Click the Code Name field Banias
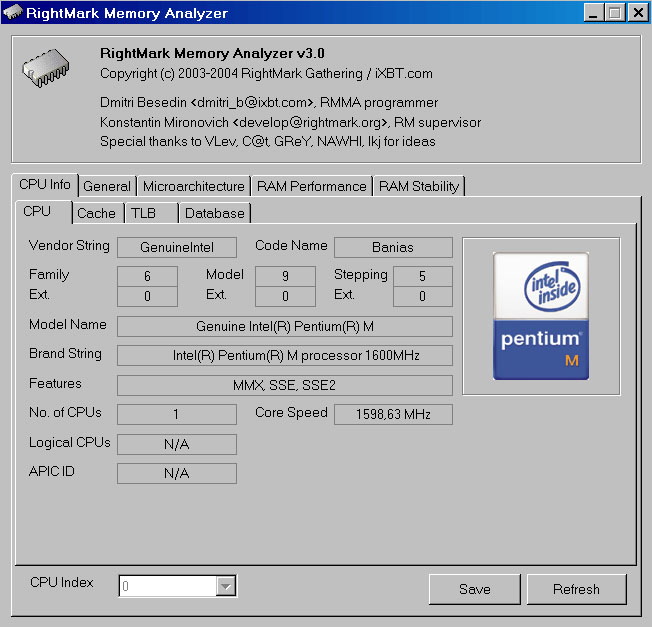The height and width of the screenshot is (627, 652). click(393, 247)
